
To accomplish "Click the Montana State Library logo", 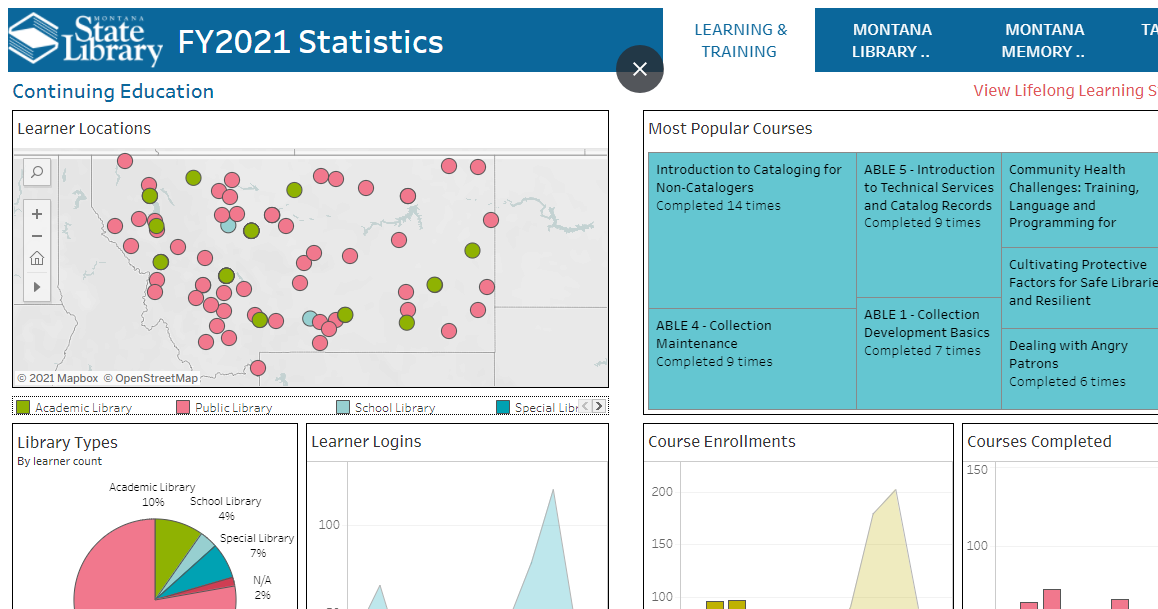I will point(86,39).
